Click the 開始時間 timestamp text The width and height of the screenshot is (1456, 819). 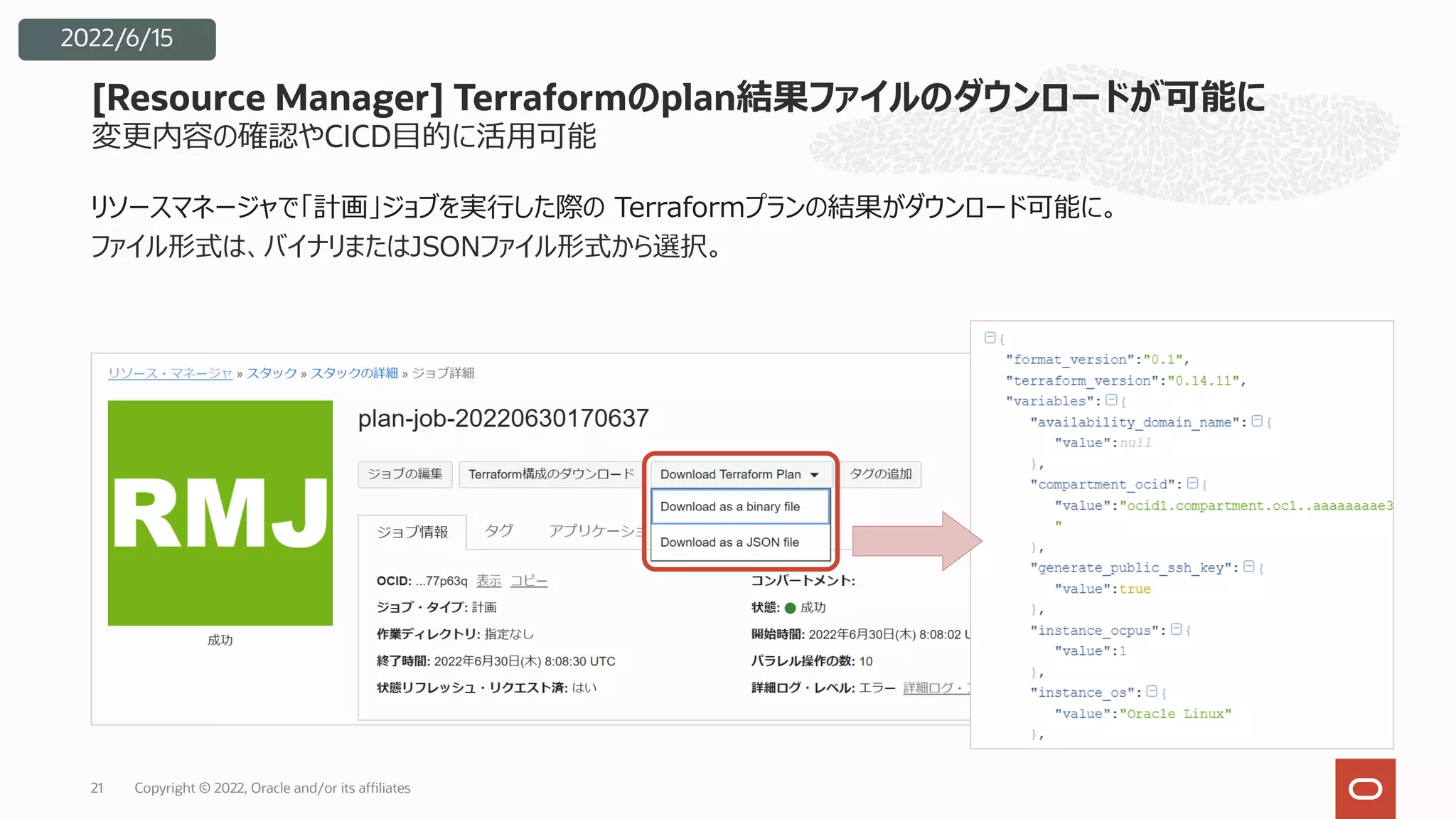pyautogui.click(x=889, y=634)
